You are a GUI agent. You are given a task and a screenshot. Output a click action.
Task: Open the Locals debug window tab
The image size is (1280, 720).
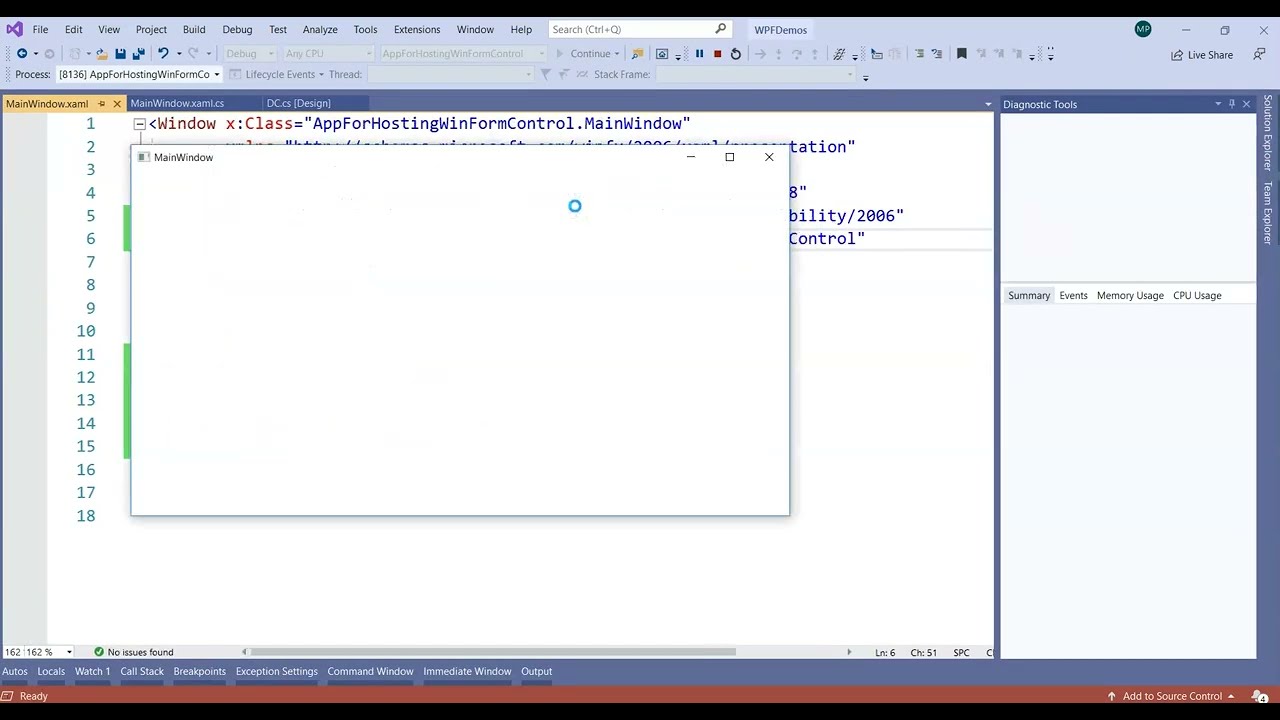tap(51, 671)
